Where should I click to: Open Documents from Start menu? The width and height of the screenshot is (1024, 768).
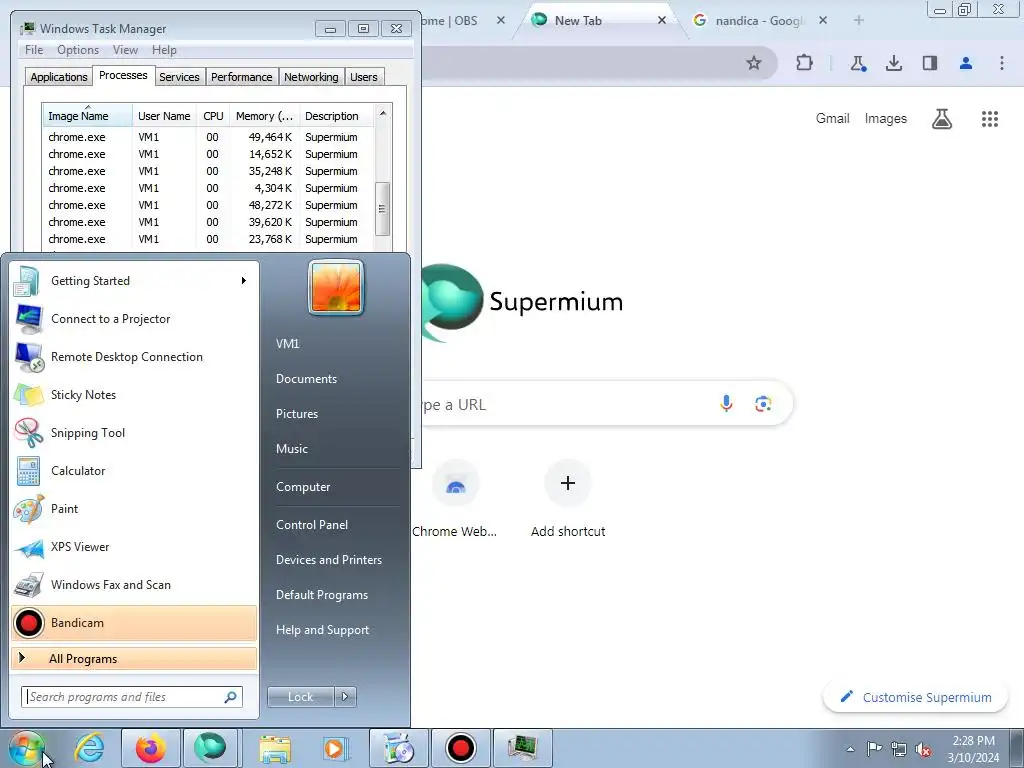[306, 379]
